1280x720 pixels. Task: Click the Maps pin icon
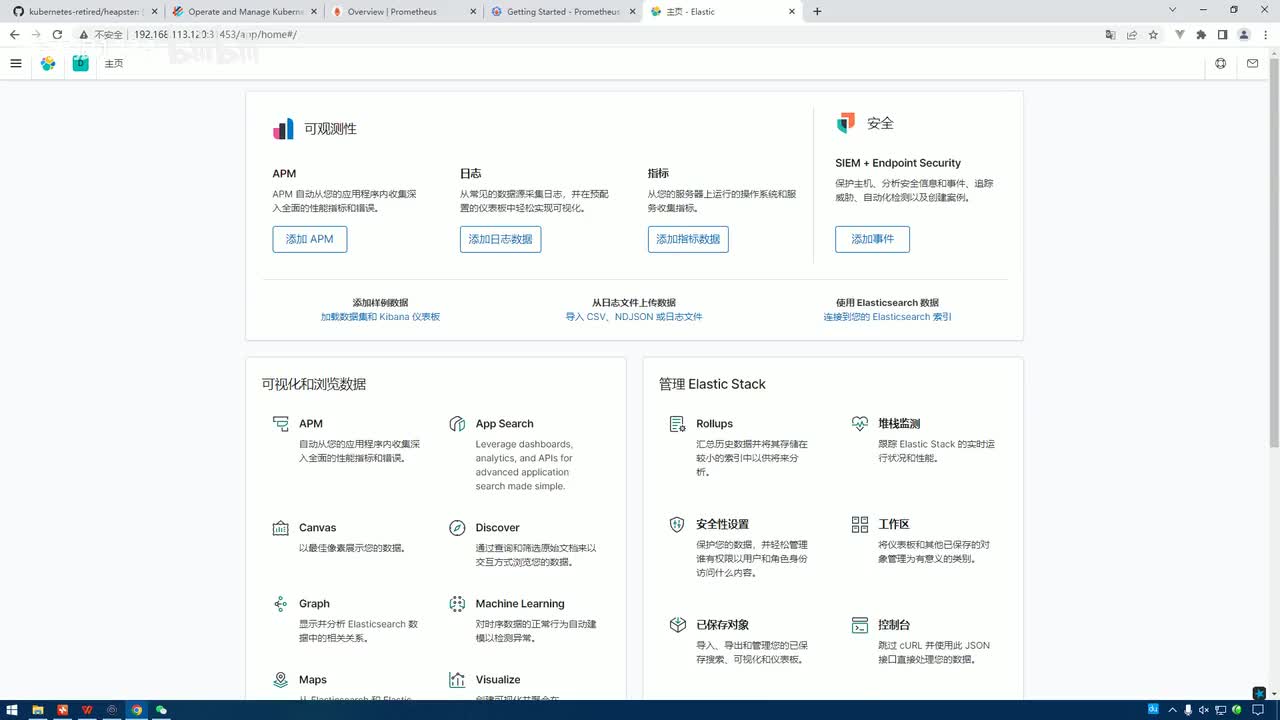click(281, 680)
